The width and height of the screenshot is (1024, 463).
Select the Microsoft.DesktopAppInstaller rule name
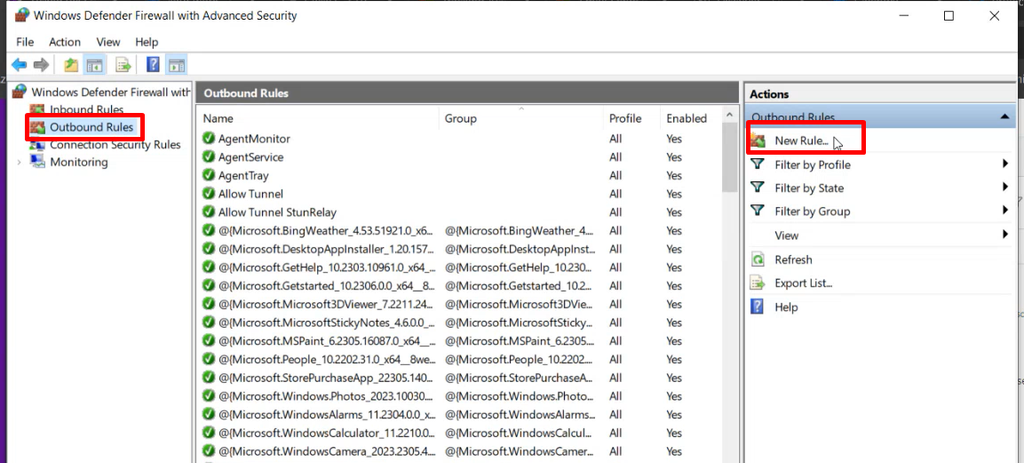(x=326, y=249)
